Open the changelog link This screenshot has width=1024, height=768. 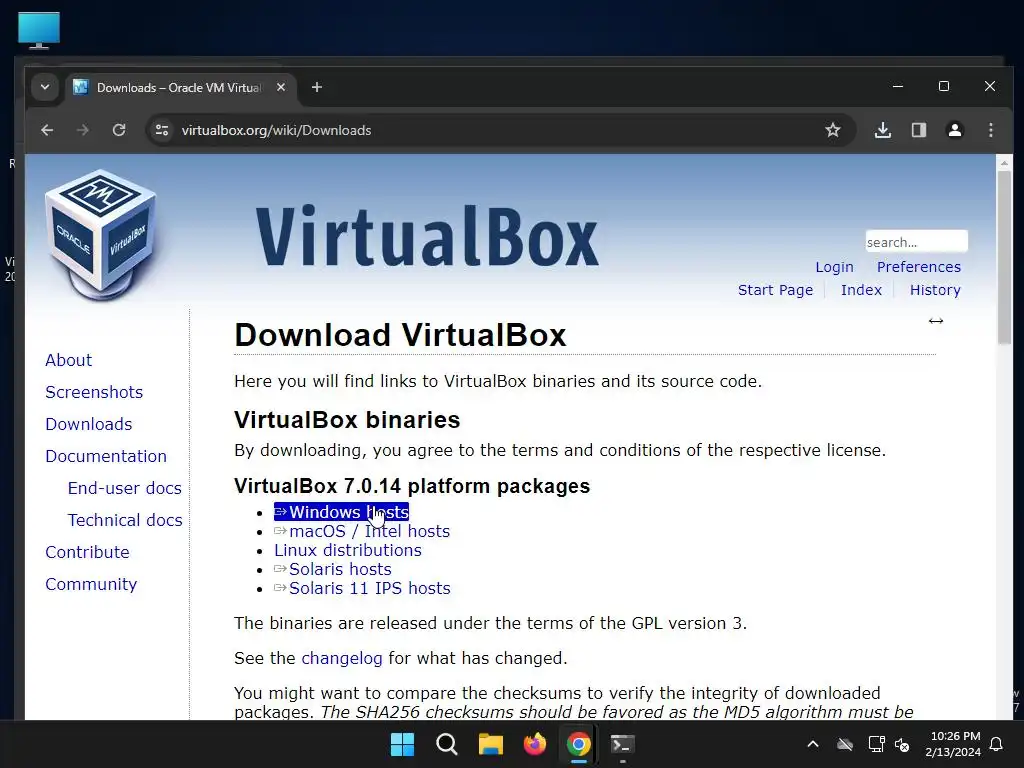pos(342,658)
